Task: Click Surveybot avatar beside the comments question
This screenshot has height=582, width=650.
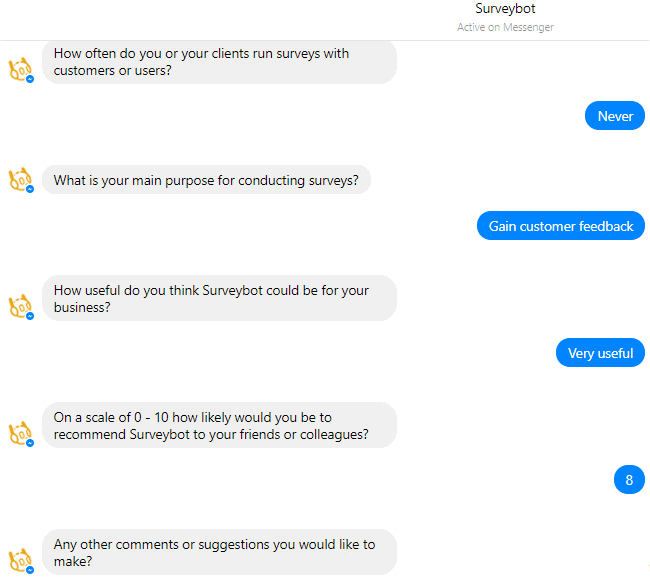Action: [20, 560]
